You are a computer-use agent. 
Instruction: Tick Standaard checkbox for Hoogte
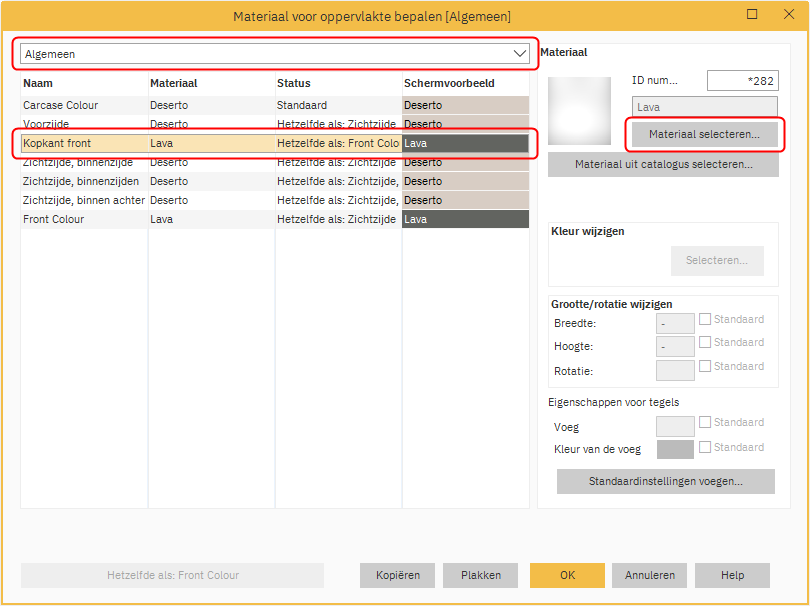(705, 343)
